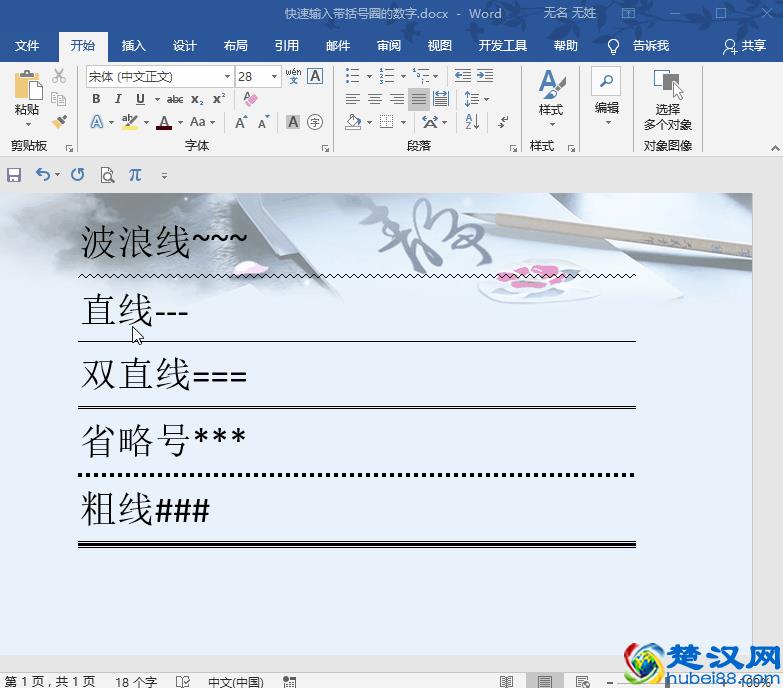
Task: Apply the red font color
Action: 164,122
